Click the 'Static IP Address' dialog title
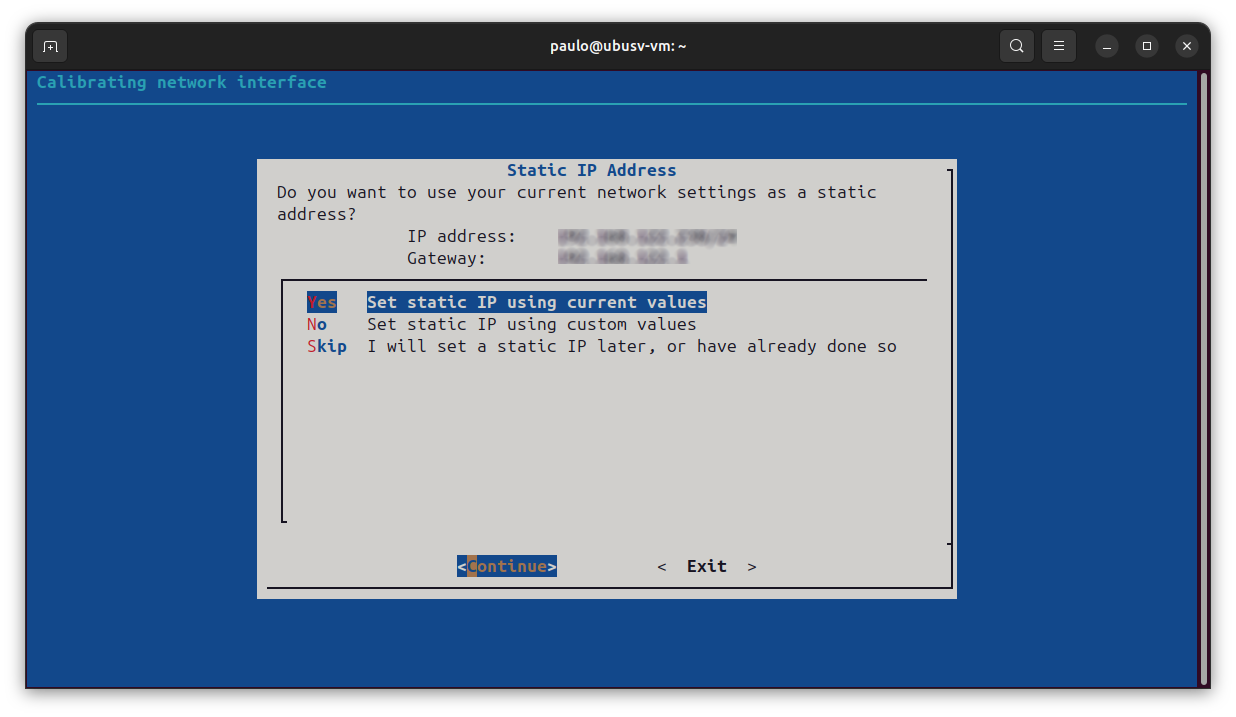 pos(591,169)
